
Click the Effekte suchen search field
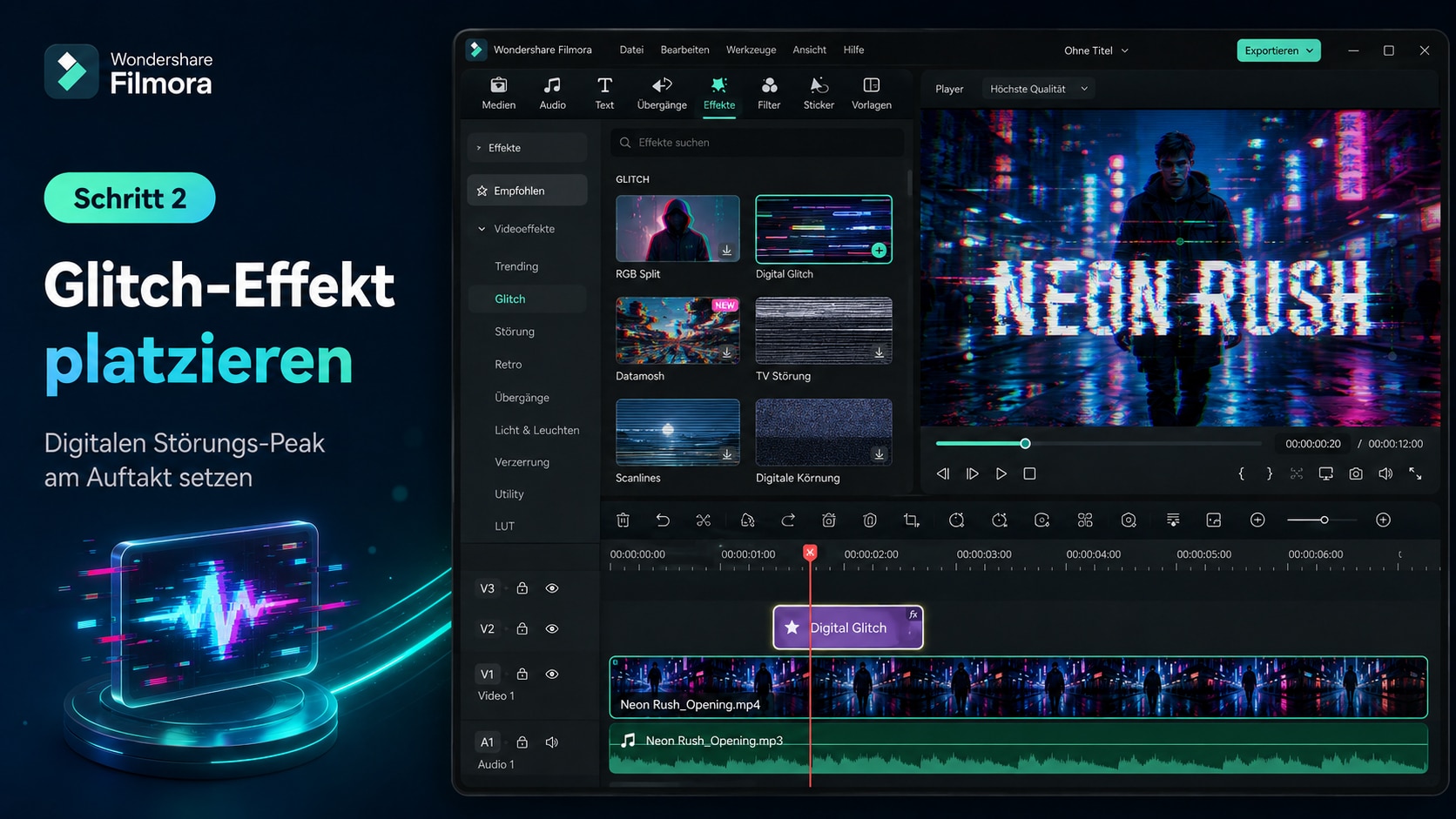[757, 143]
